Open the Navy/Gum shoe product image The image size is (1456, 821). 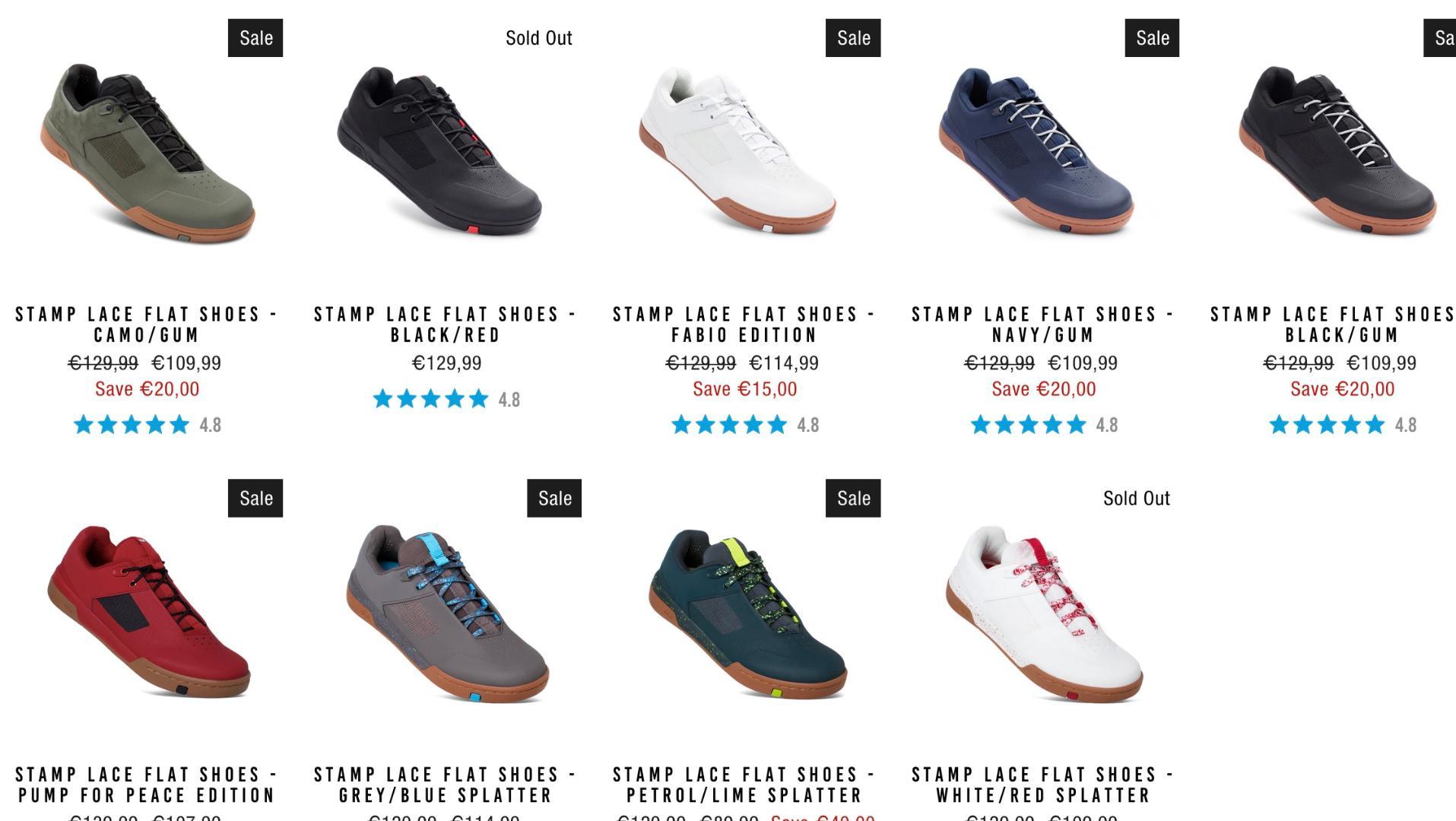pyautogui.click(x=1036, y=151)
